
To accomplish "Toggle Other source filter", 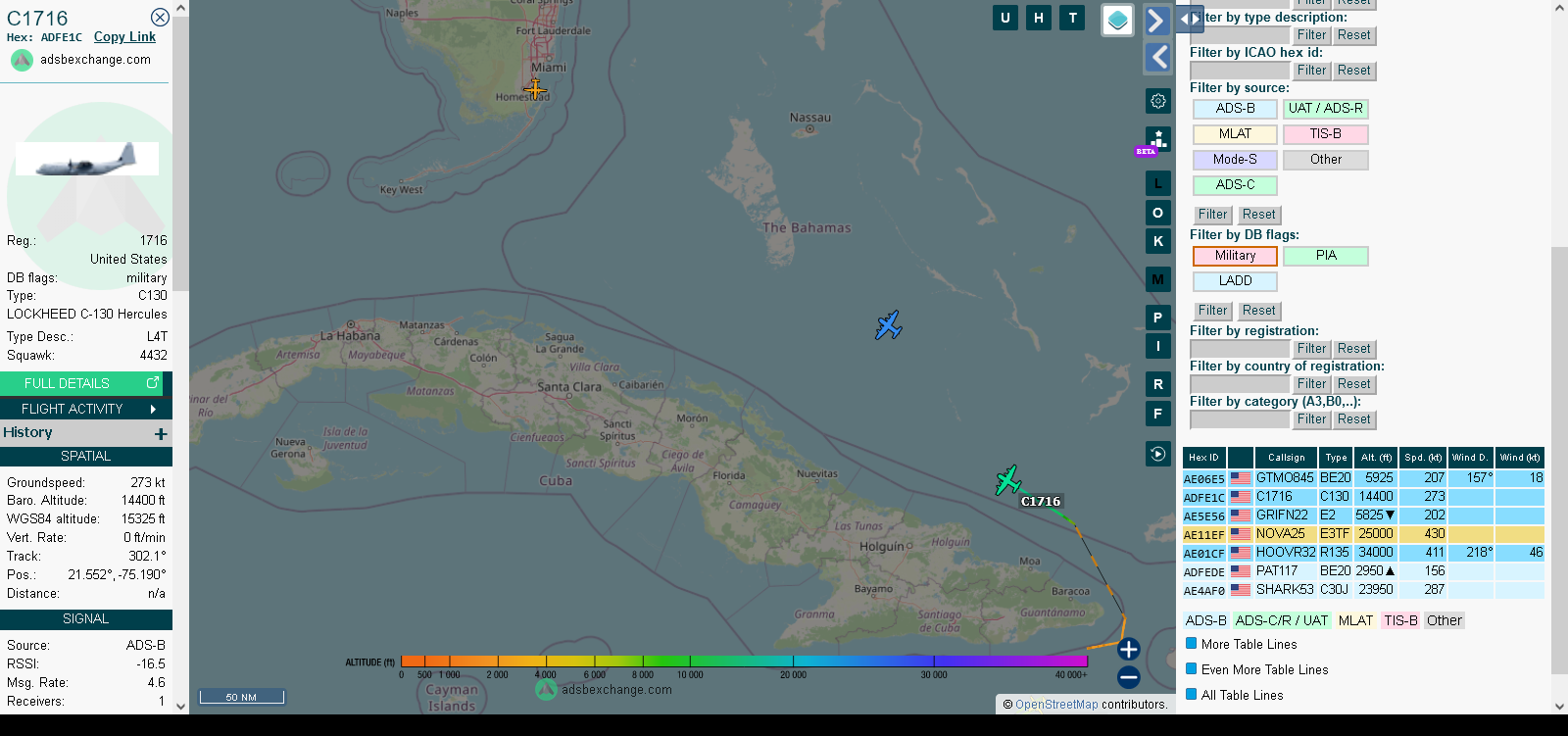I will pyautogui.click(x=1326, y=160).
